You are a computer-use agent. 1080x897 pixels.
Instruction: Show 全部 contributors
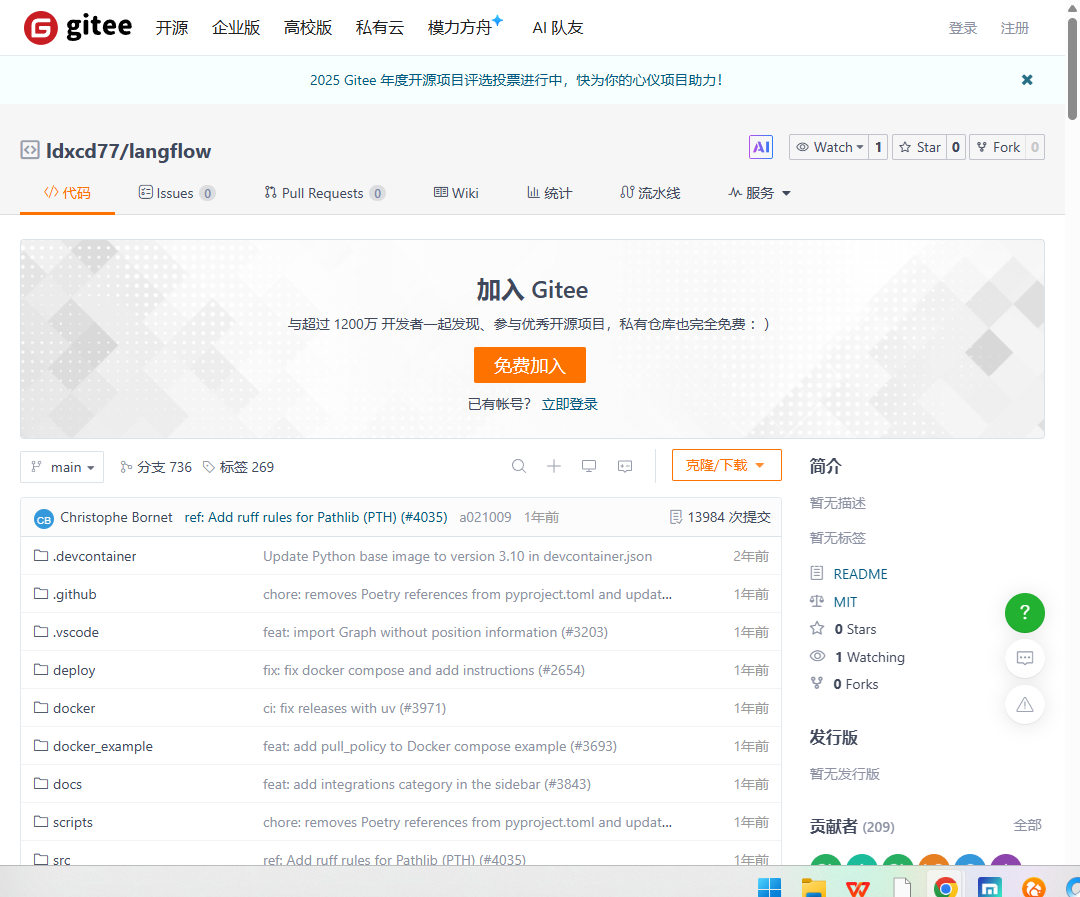point(1027,825)
